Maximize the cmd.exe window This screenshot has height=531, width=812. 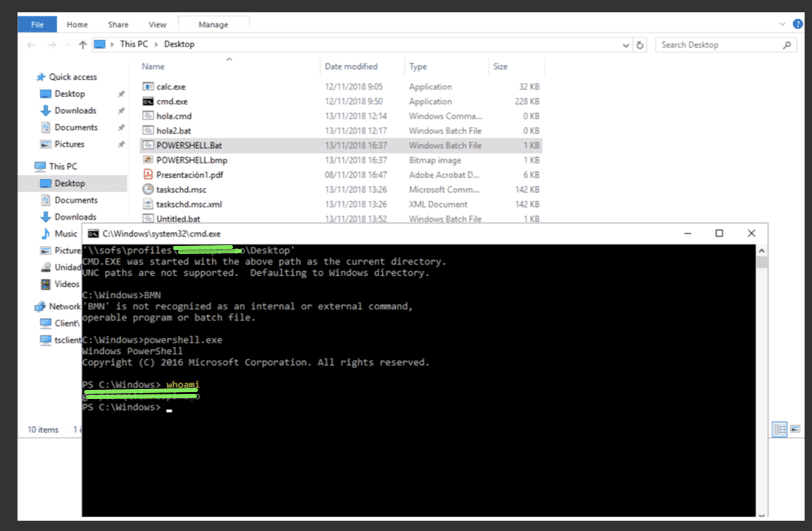tap(719, 234)
